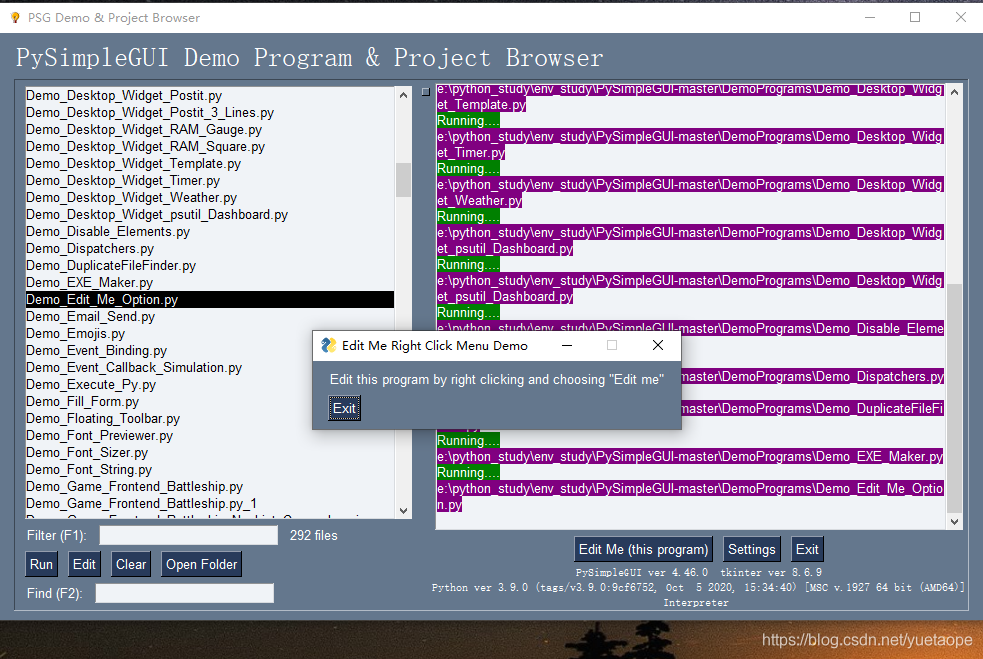Open the Settings button
Screen dimensions: 983x659
(752, 549)
